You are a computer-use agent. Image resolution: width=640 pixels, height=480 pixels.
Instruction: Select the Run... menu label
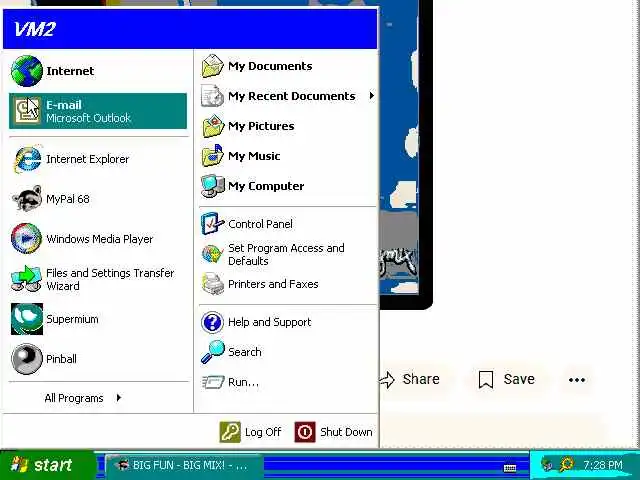243,382
